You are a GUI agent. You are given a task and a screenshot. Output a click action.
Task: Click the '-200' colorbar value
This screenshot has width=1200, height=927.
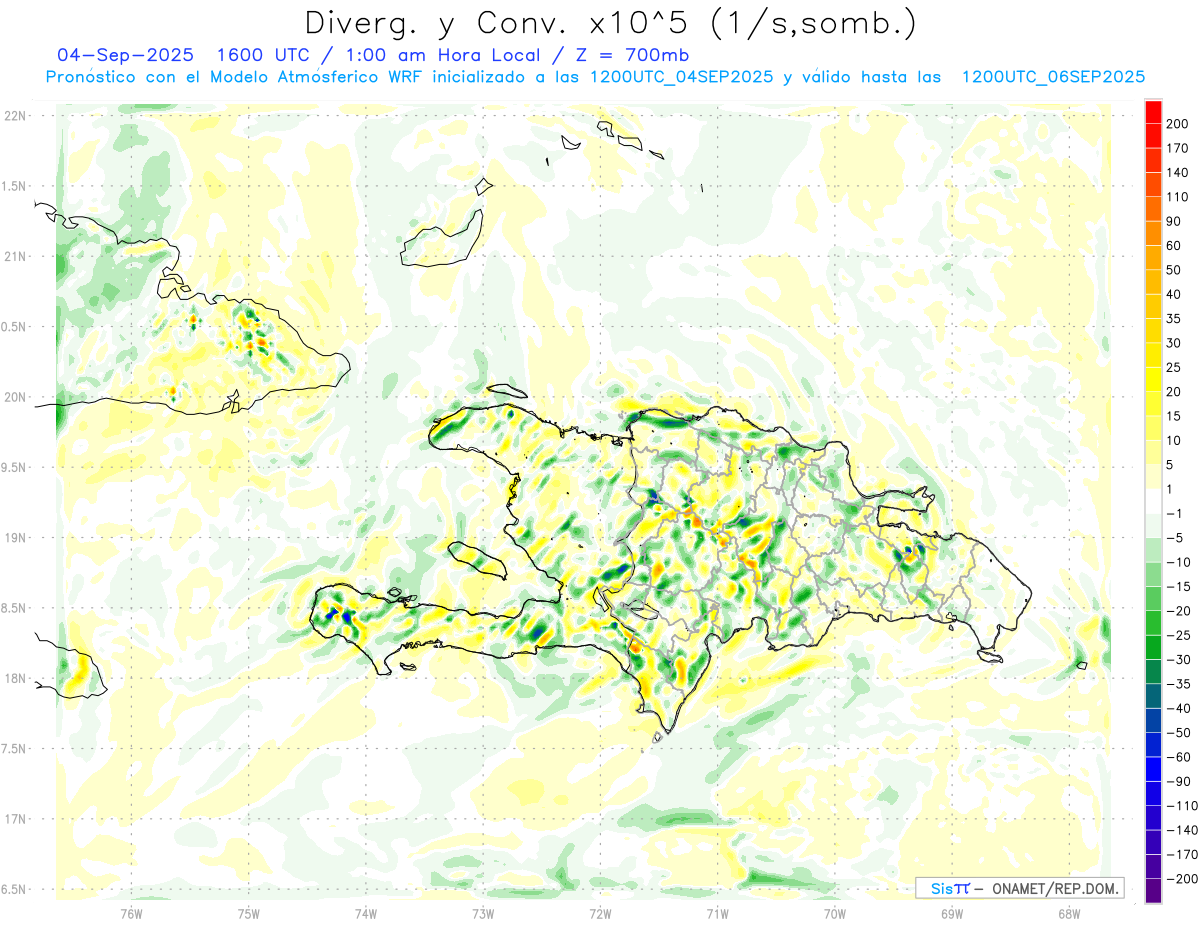[1183, 879]
